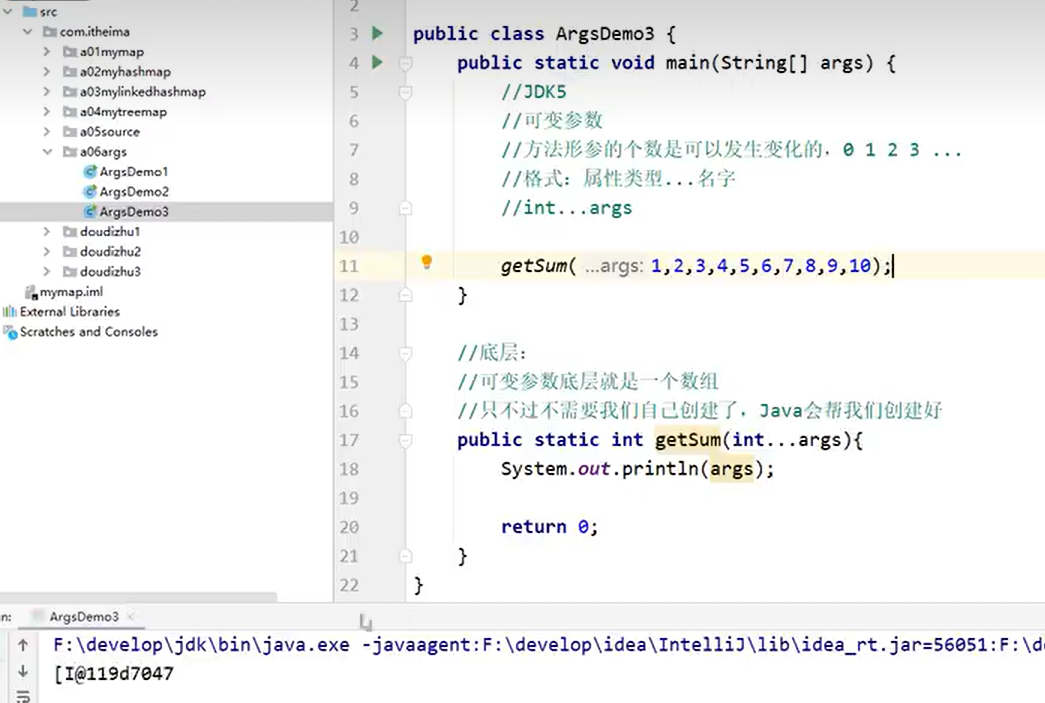Click the External Libraries icon
1045x703 pixels.
(x=9, y=311)
